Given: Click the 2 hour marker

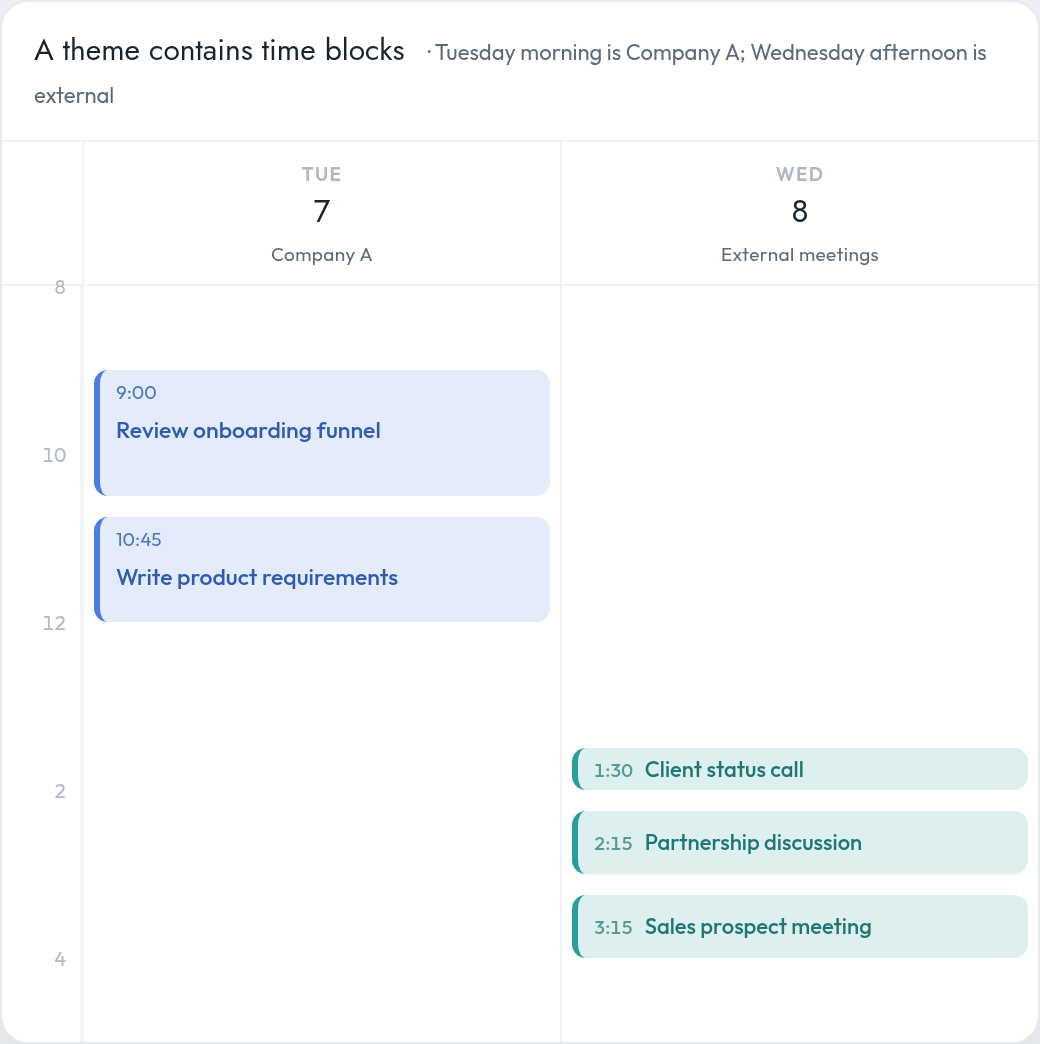Looking at the screenshot, I should point(60,791).
